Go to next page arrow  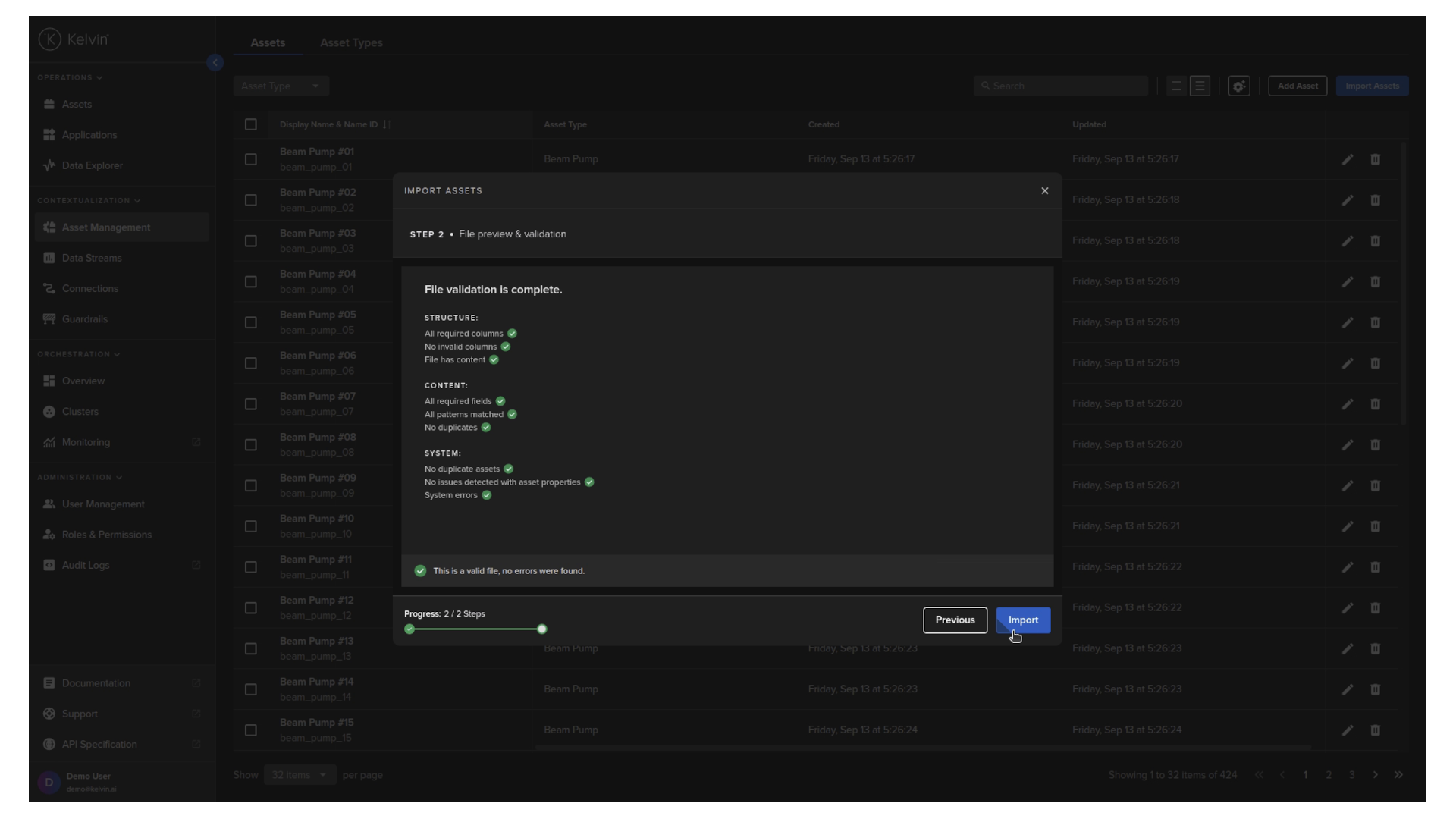coord(1375,775)
